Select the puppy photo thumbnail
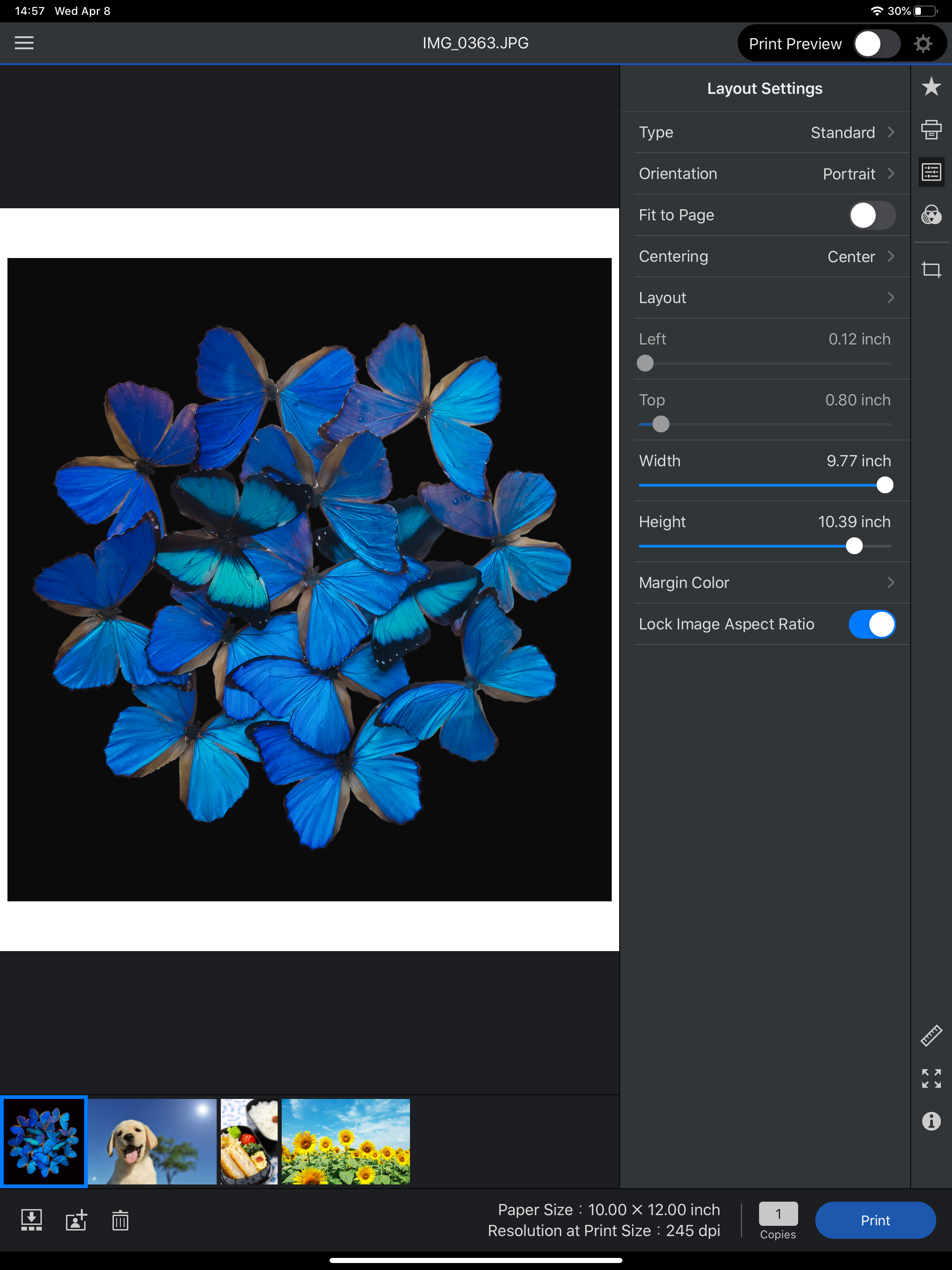This screenshot has height=1270, width=952. (152, 1141)
